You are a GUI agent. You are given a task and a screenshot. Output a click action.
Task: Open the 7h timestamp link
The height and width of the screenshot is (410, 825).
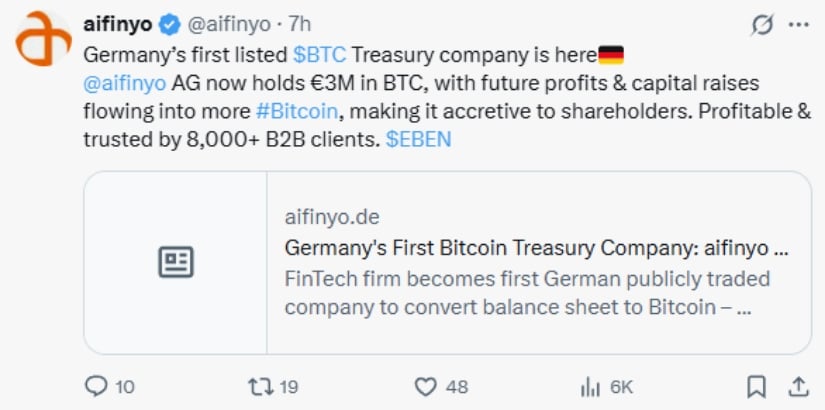[299, 23]
